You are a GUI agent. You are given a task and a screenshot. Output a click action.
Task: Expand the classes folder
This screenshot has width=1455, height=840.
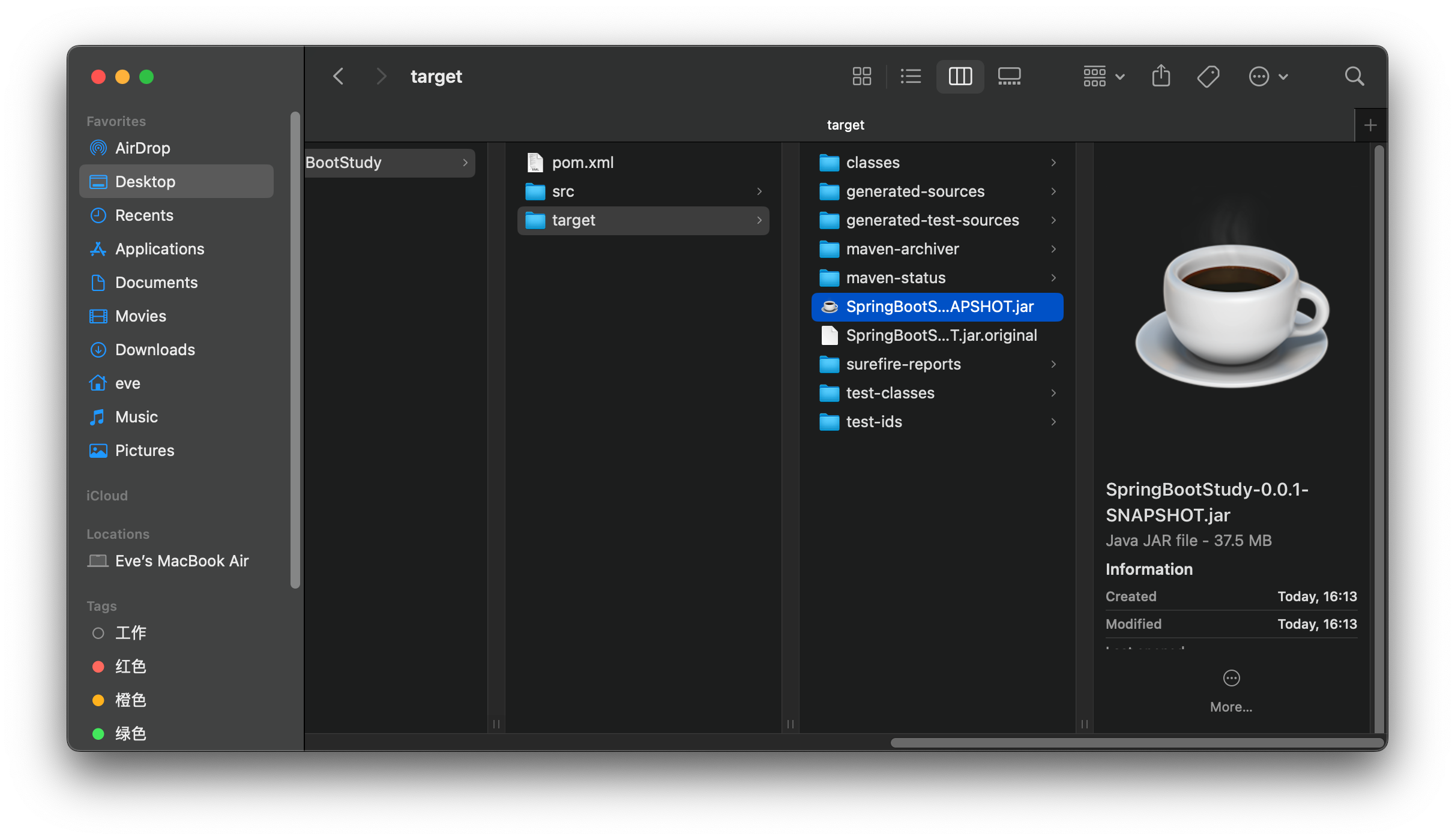tap(872, 163)
